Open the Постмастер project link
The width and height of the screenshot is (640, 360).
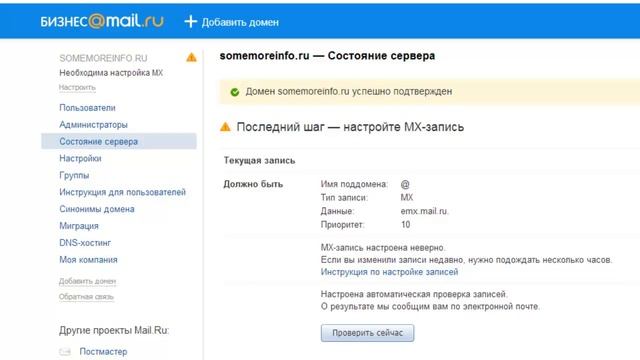tap(103, 351)
